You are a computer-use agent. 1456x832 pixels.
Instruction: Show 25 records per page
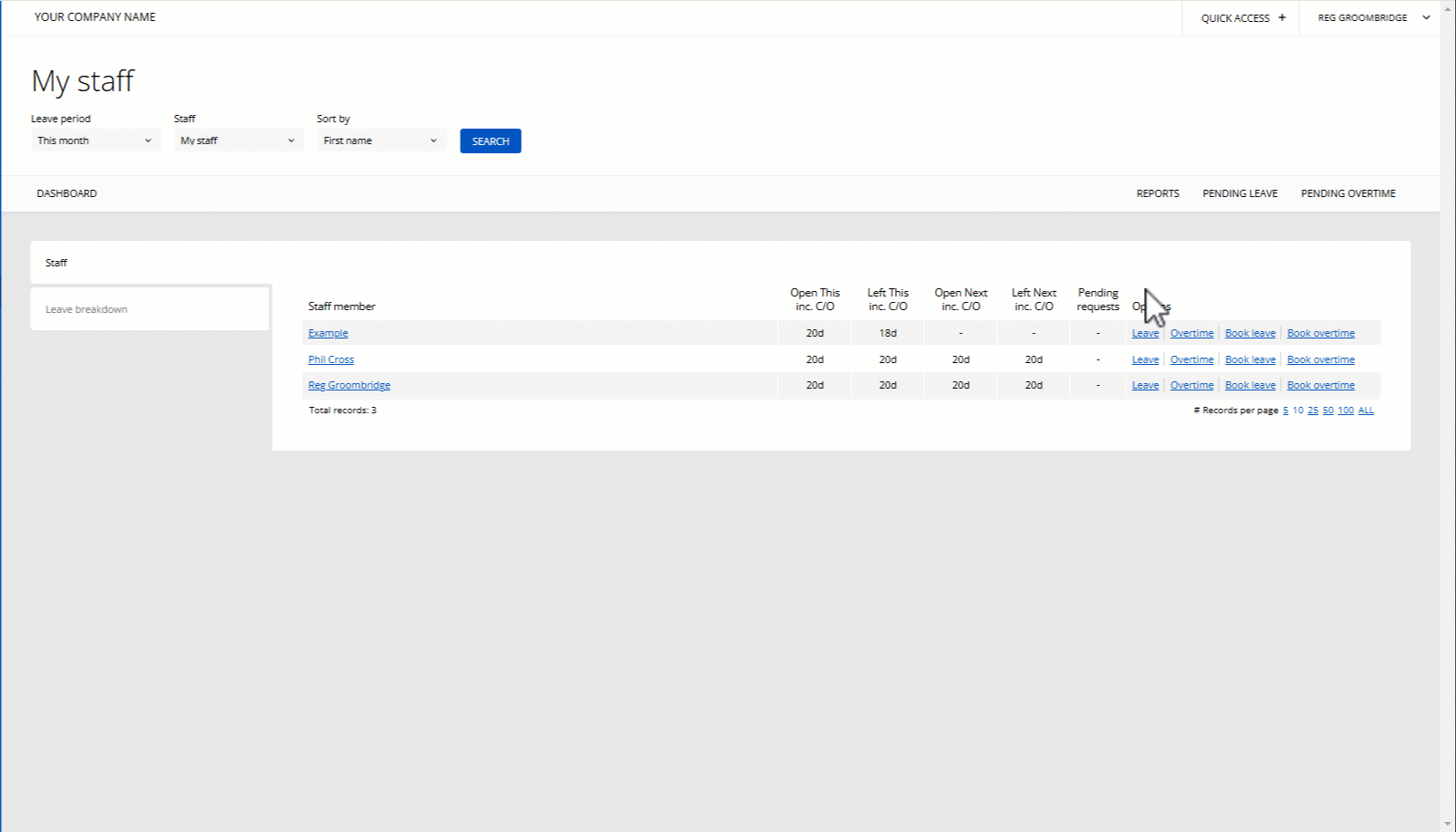click(x=1313, y=411)
